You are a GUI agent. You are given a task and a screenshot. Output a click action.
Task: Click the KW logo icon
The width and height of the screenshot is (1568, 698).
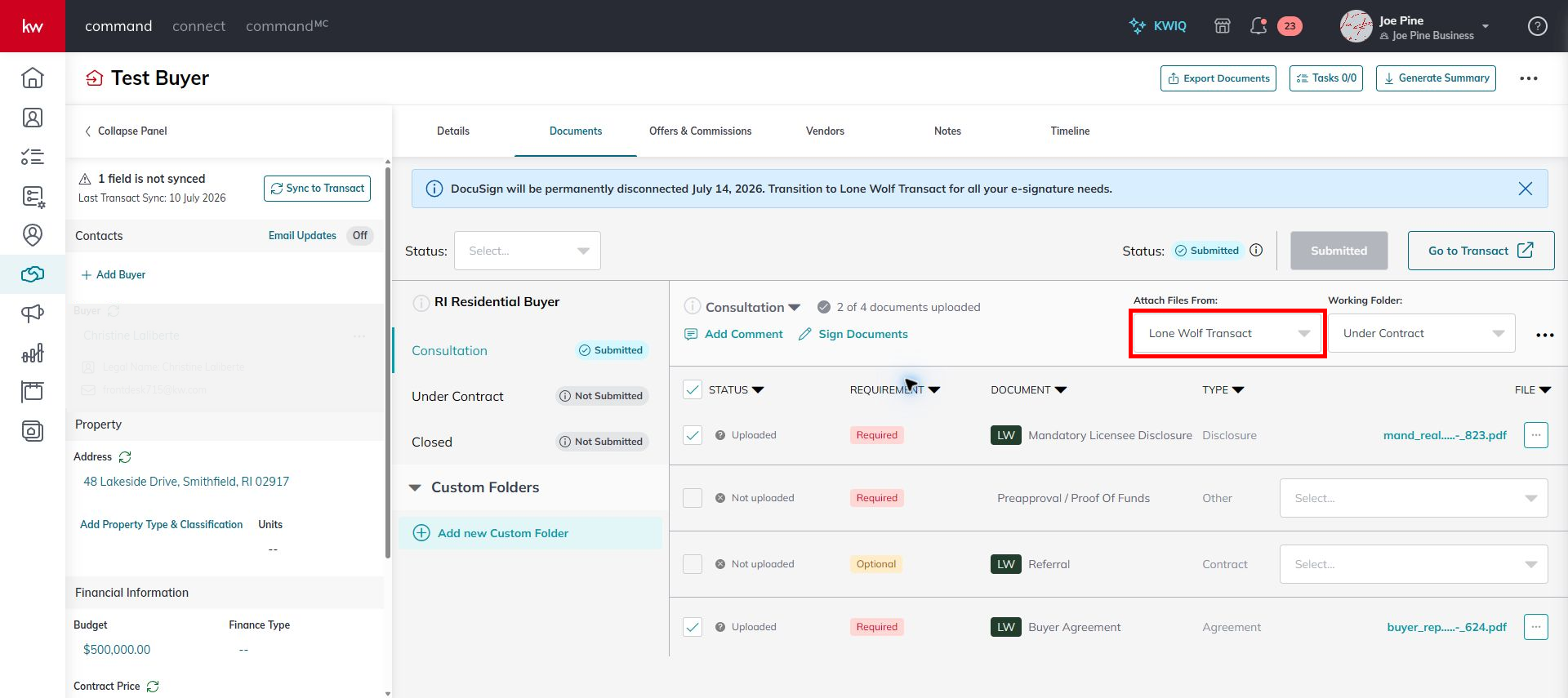pyautogui.click(x=33, y=26)
